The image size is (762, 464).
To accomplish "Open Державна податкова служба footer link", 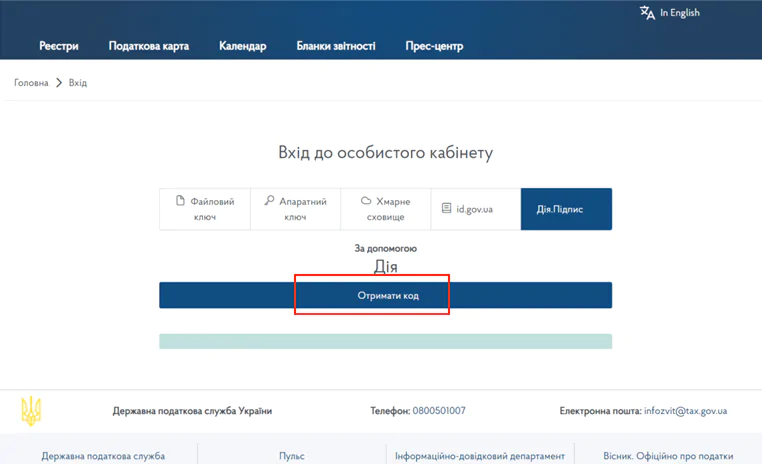I will [x=103, y=456].
